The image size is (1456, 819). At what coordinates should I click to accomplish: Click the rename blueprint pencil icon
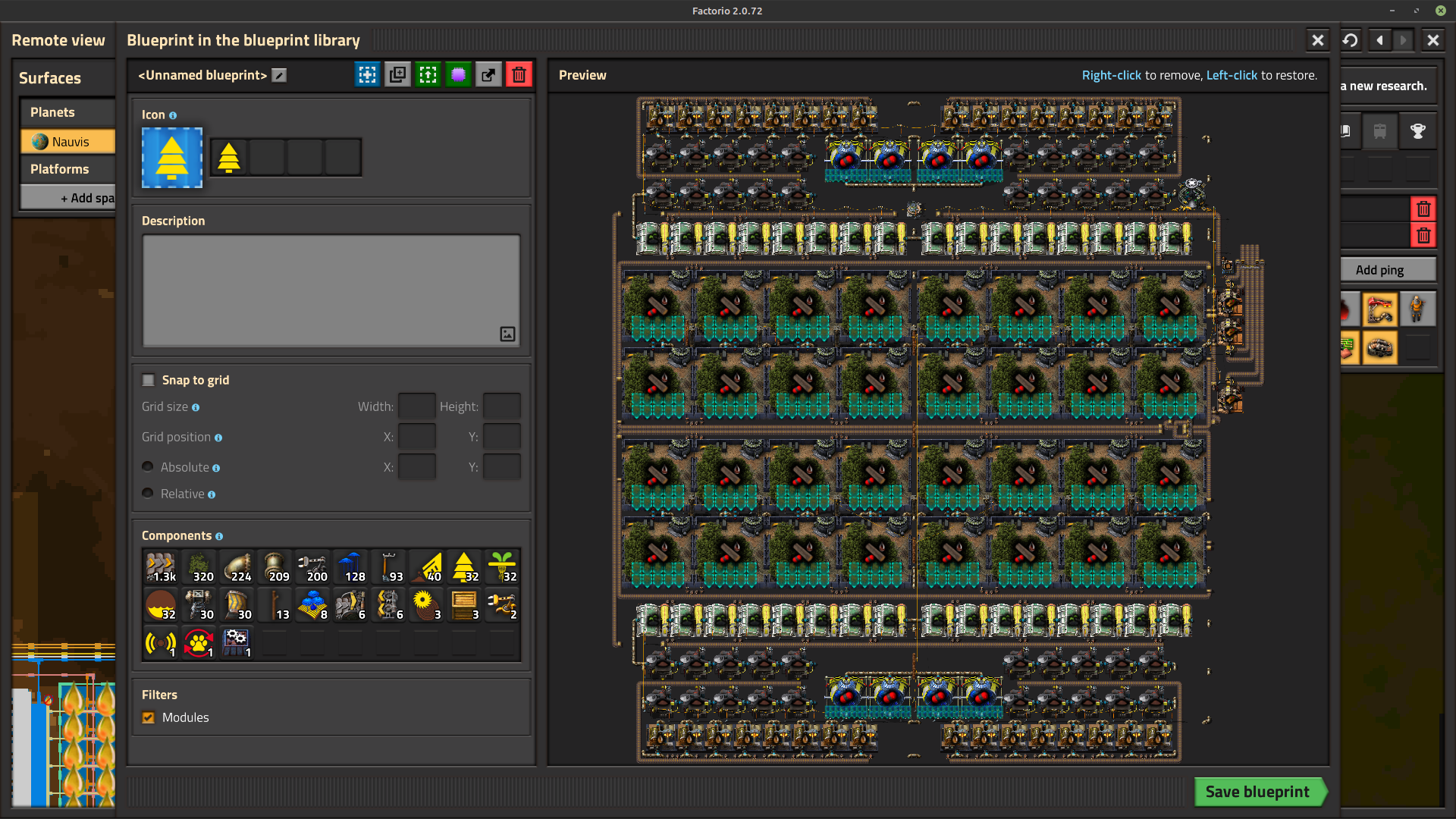coord(279,75)
